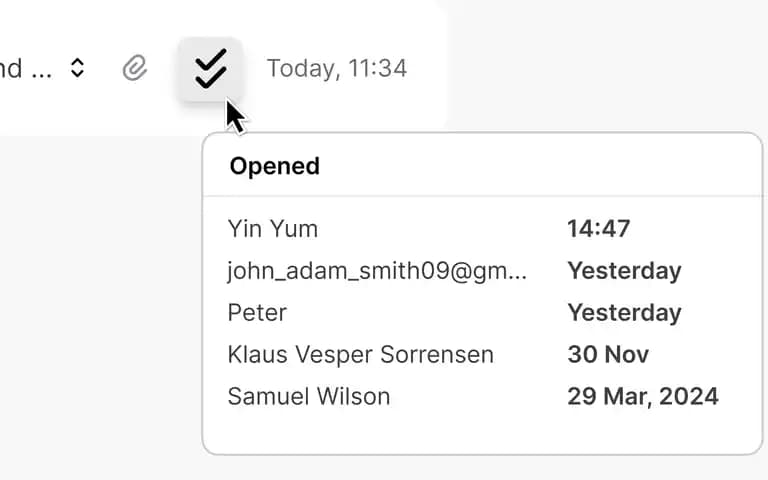Click the 'Opened' popover heading
This screenshot has width=768, height=480.
coord(275,166)
